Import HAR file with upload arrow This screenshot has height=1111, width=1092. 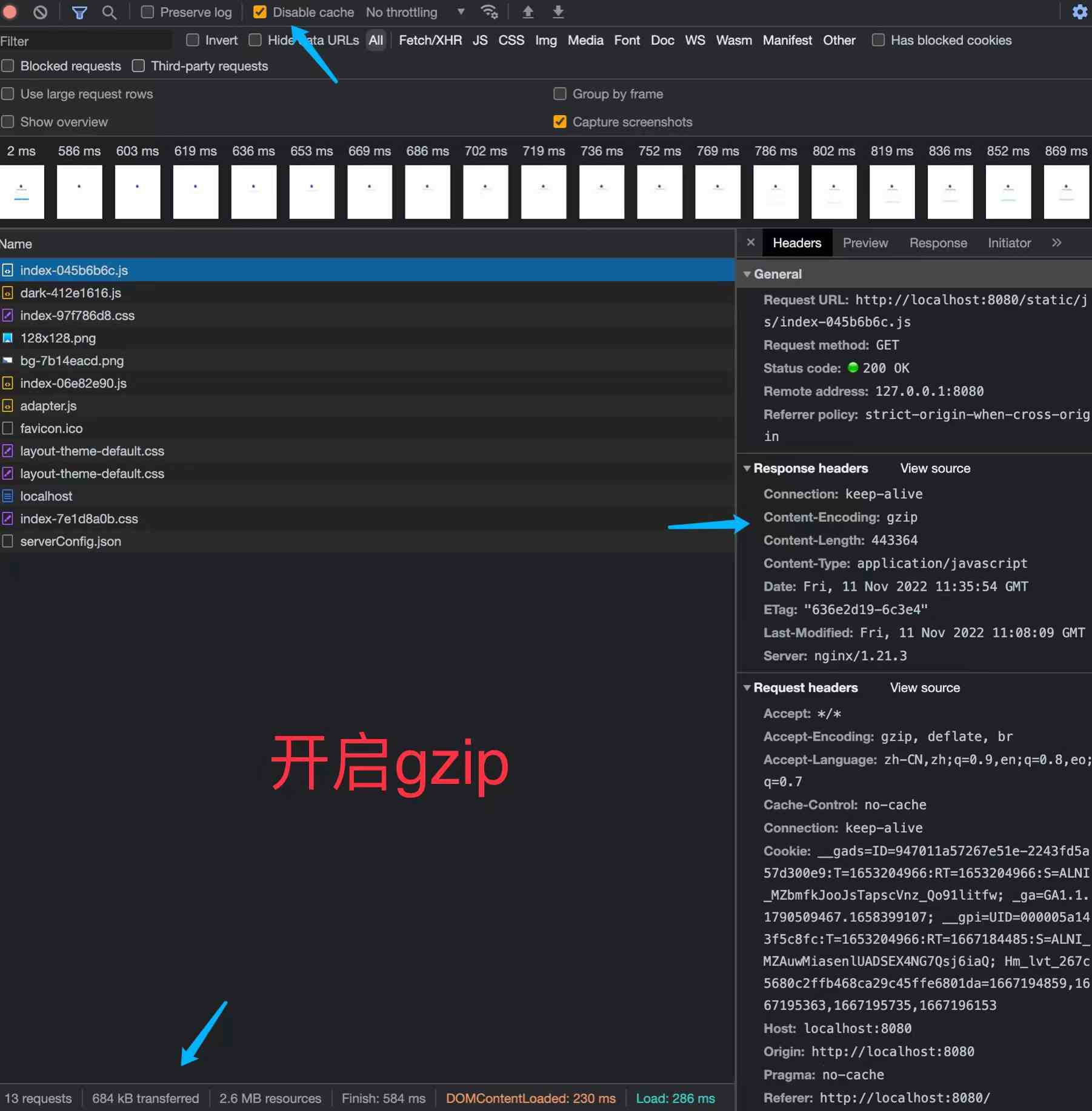(x=528, y=12)
